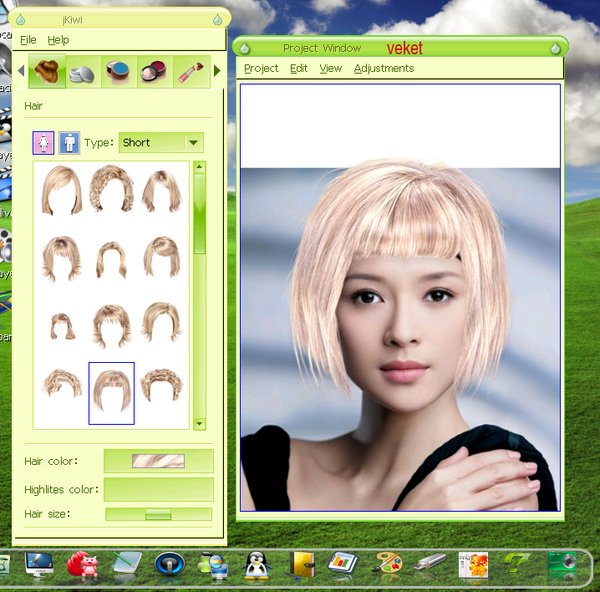The height and width of the screenshot is (592, 600).
Task: Expand the hair Type dropdown
Action: (194, 143)
